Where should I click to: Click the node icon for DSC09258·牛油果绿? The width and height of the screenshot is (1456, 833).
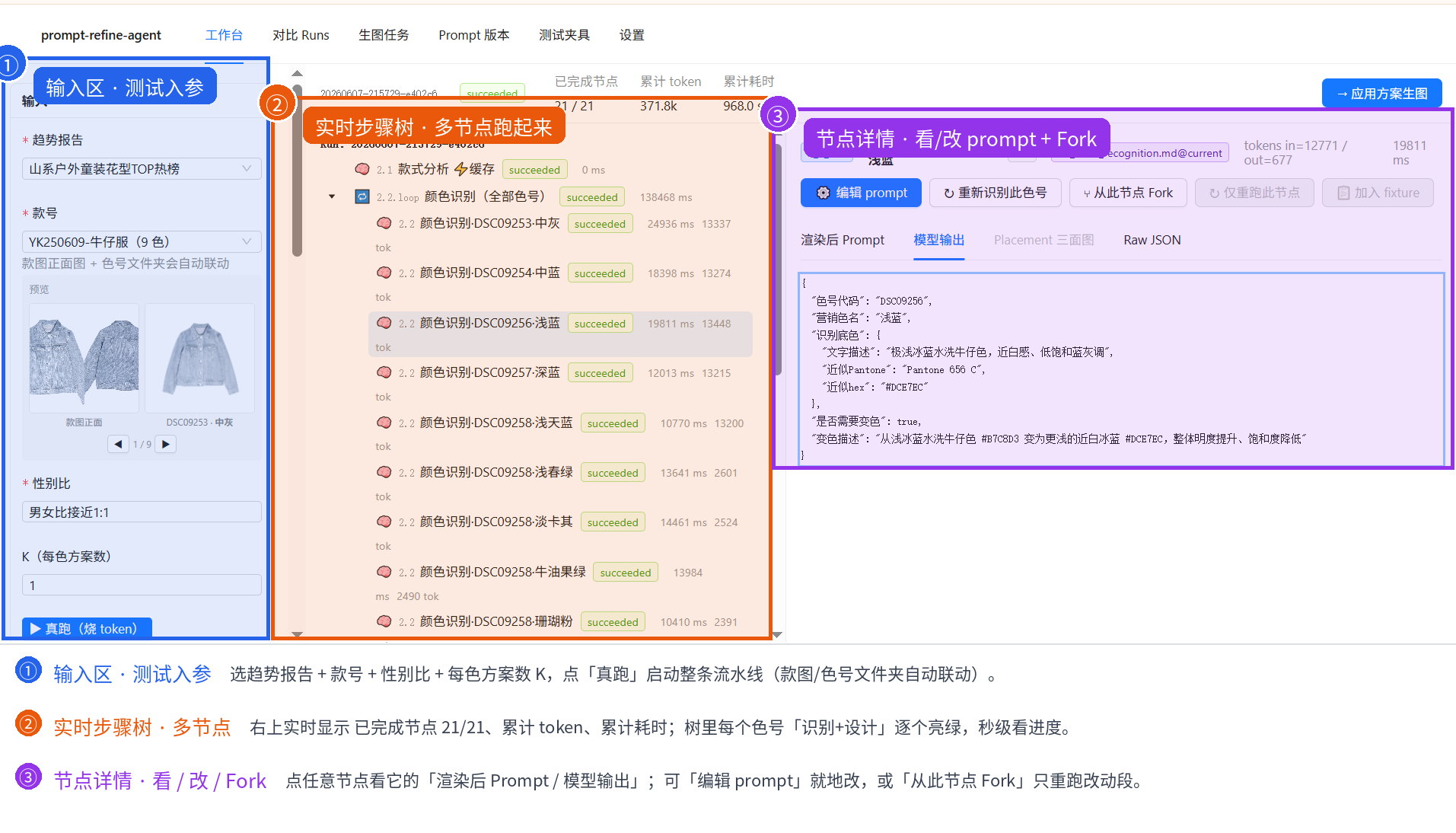click(384, 573)
